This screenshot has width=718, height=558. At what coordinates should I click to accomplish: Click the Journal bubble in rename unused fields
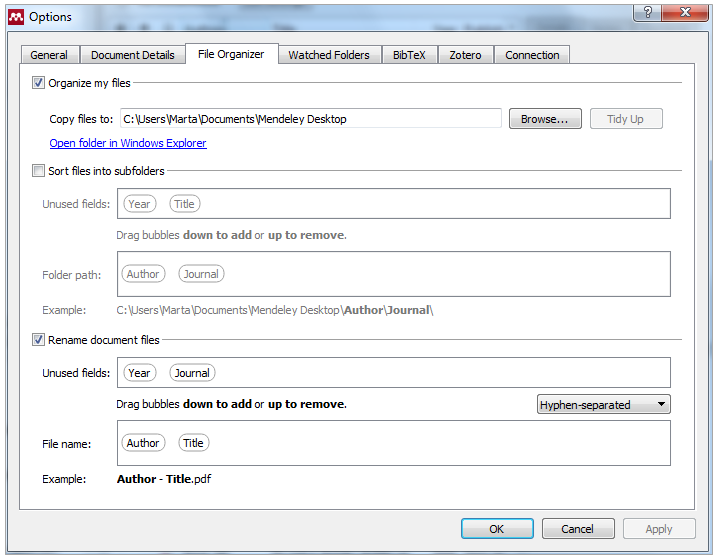point(192,373)
